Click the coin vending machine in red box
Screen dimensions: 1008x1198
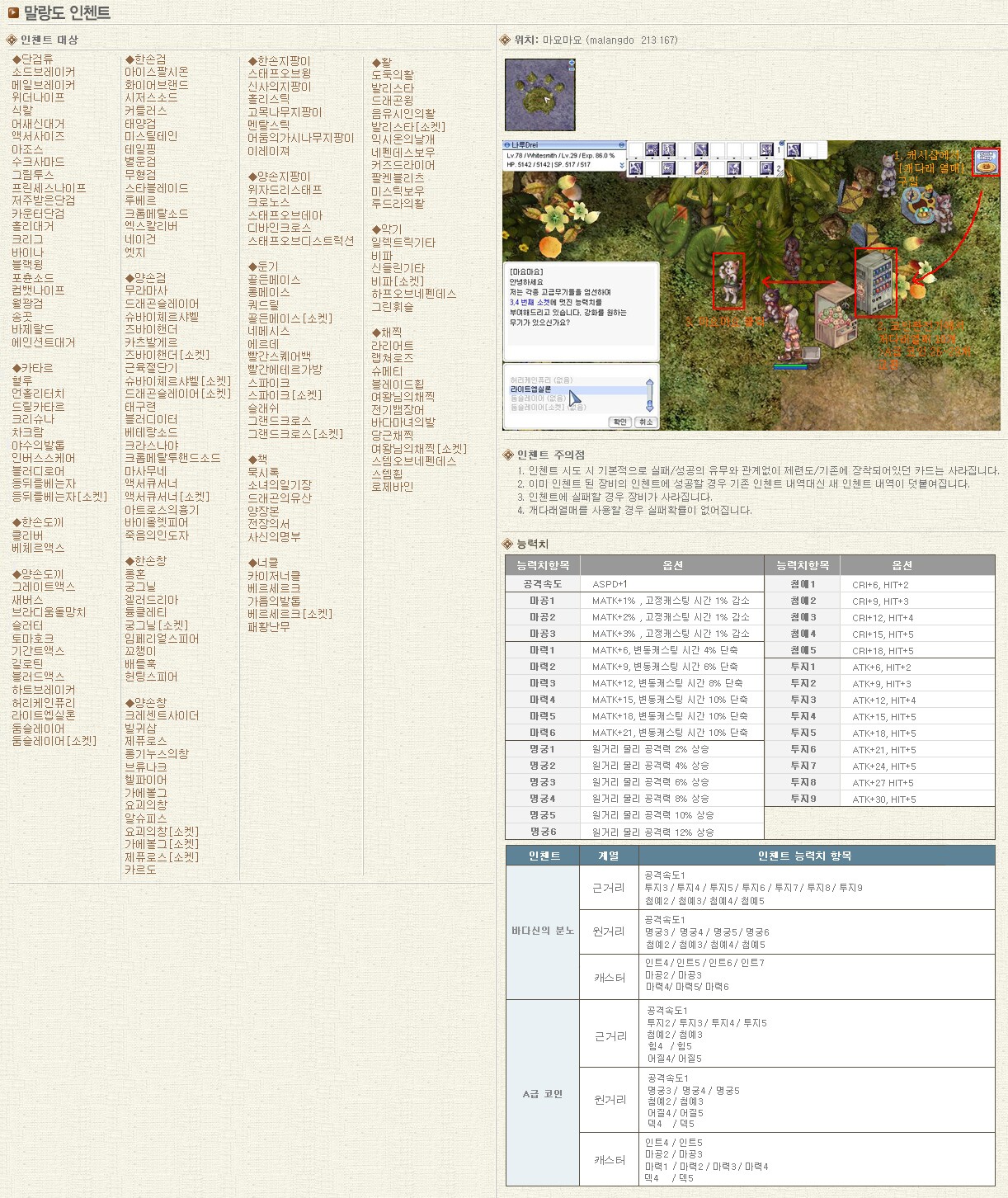875,282
